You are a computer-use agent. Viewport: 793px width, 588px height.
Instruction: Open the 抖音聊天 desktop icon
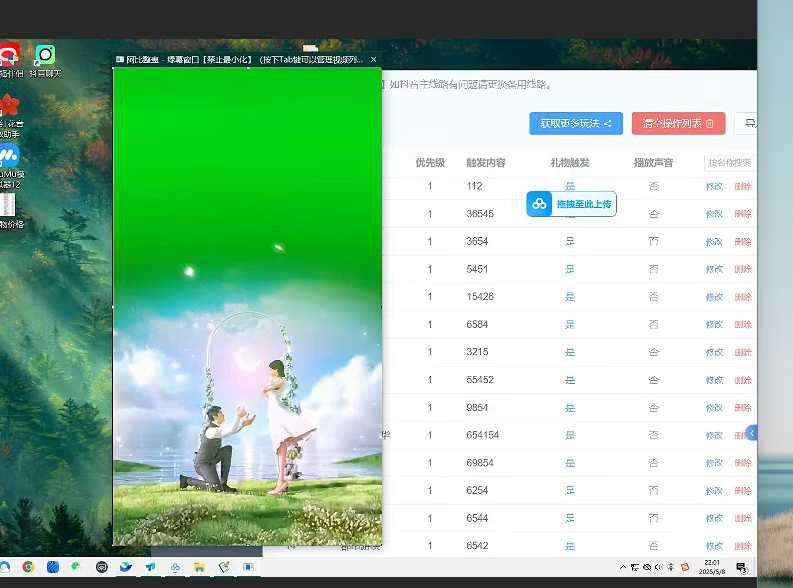(x=45, y=61)
